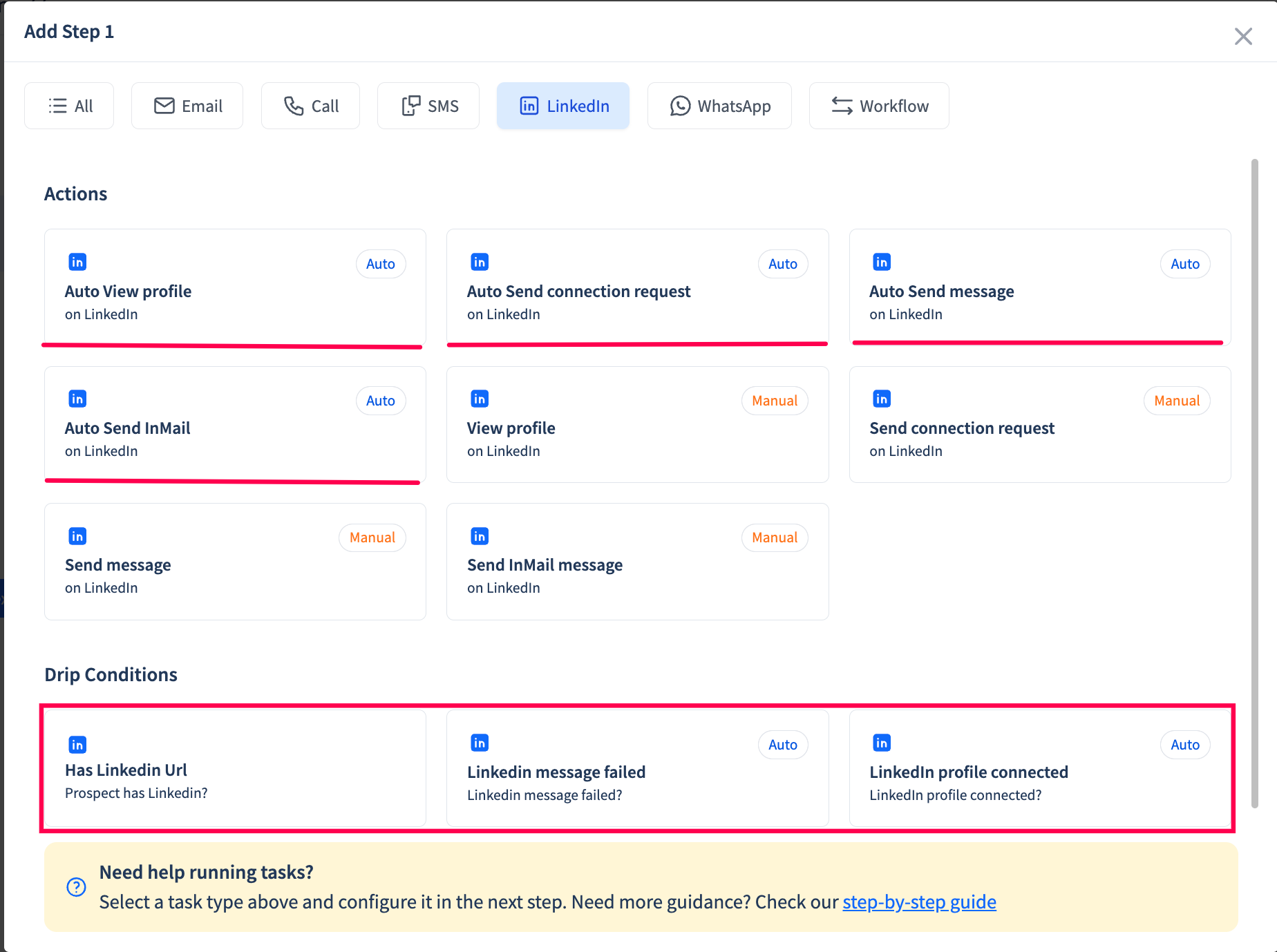
Task: Click the 'Need help running tasks?' heading
Action: [x=206, y=872]
